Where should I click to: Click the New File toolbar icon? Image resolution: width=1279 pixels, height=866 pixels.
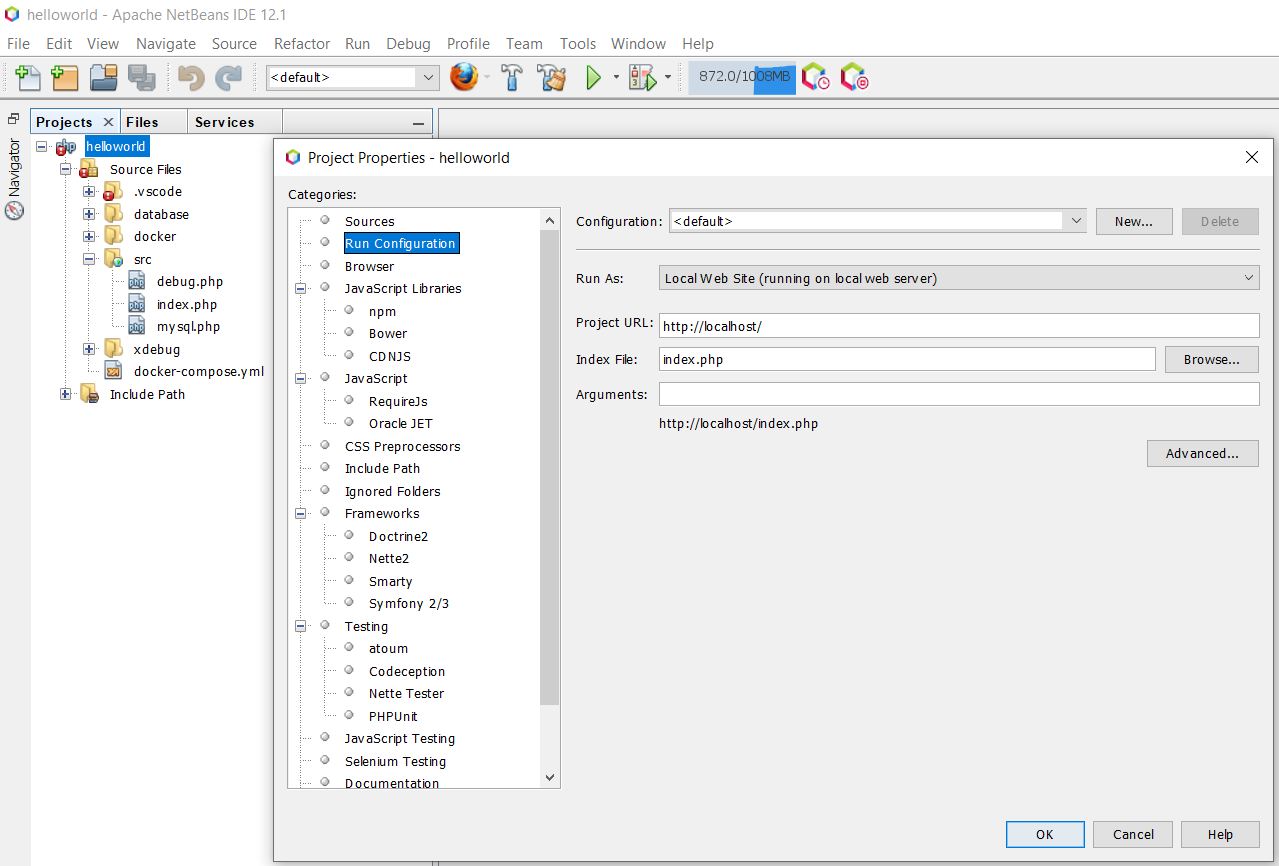pos(28,77)
